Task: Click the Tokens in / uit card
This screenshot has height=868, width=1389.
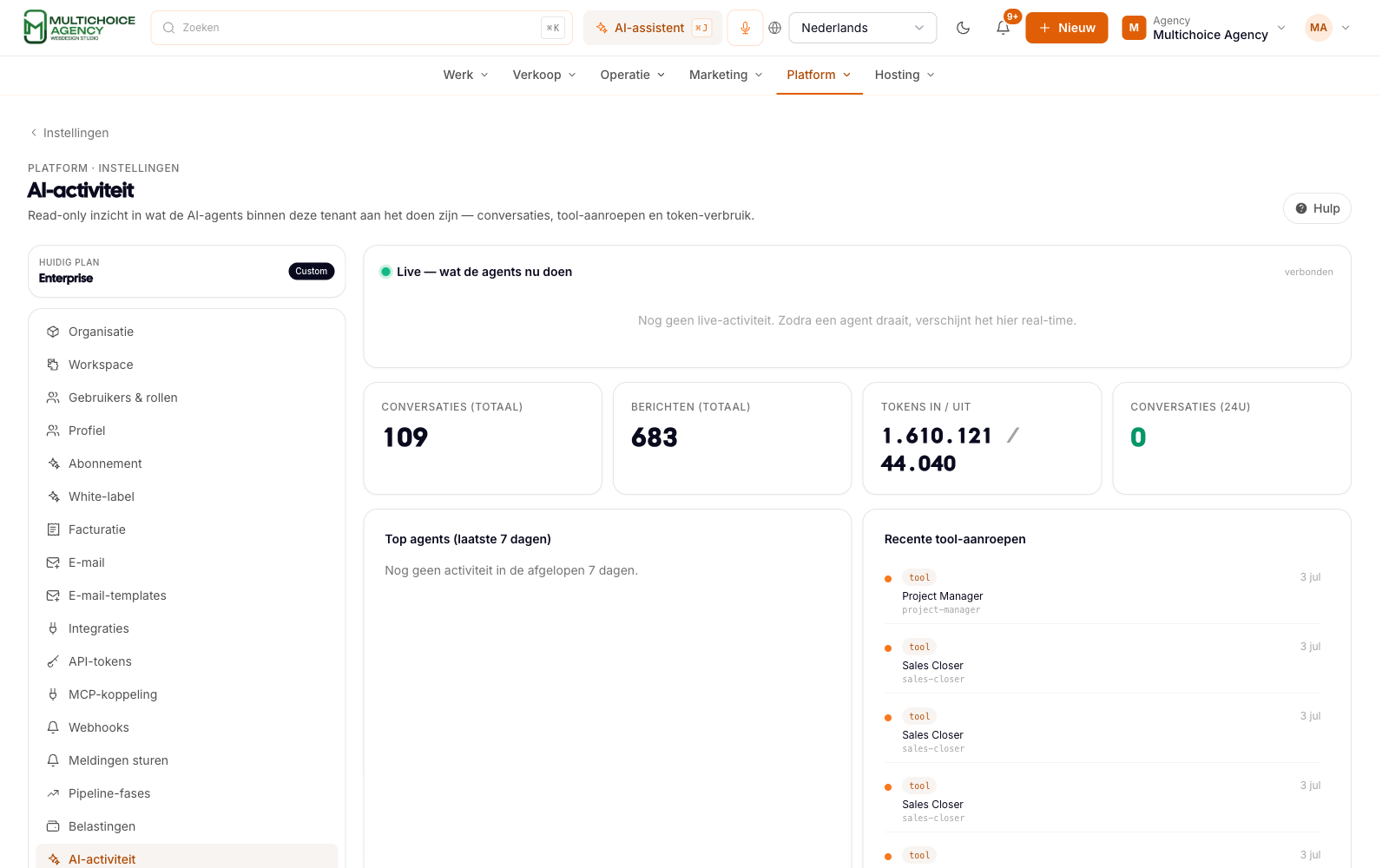Action: click(982, 438)
